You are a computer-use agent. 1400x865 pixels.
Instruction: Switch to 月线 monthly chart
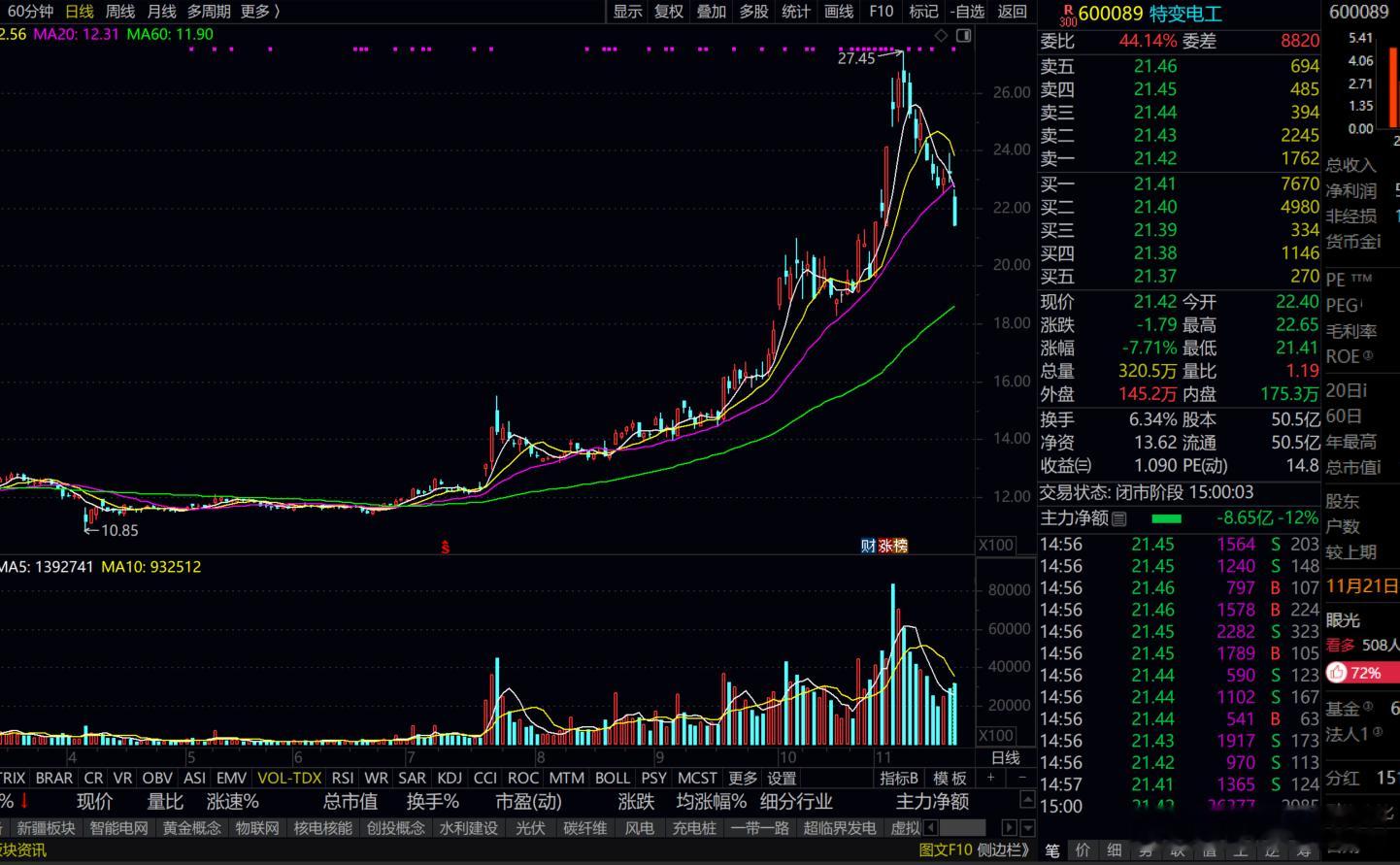pos(161,12)
